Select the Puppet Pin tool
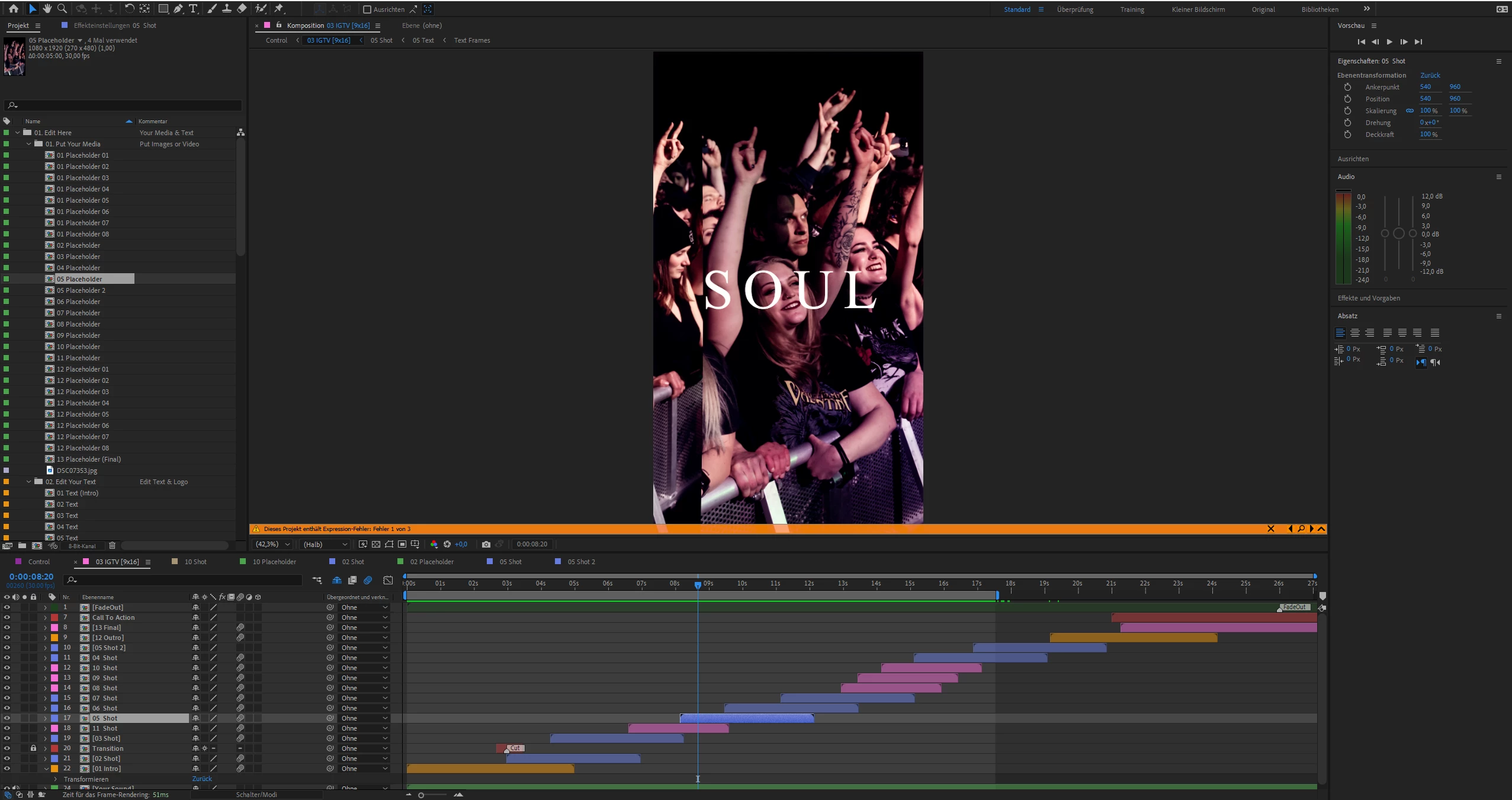1512x800 pixels. (279, 9)
